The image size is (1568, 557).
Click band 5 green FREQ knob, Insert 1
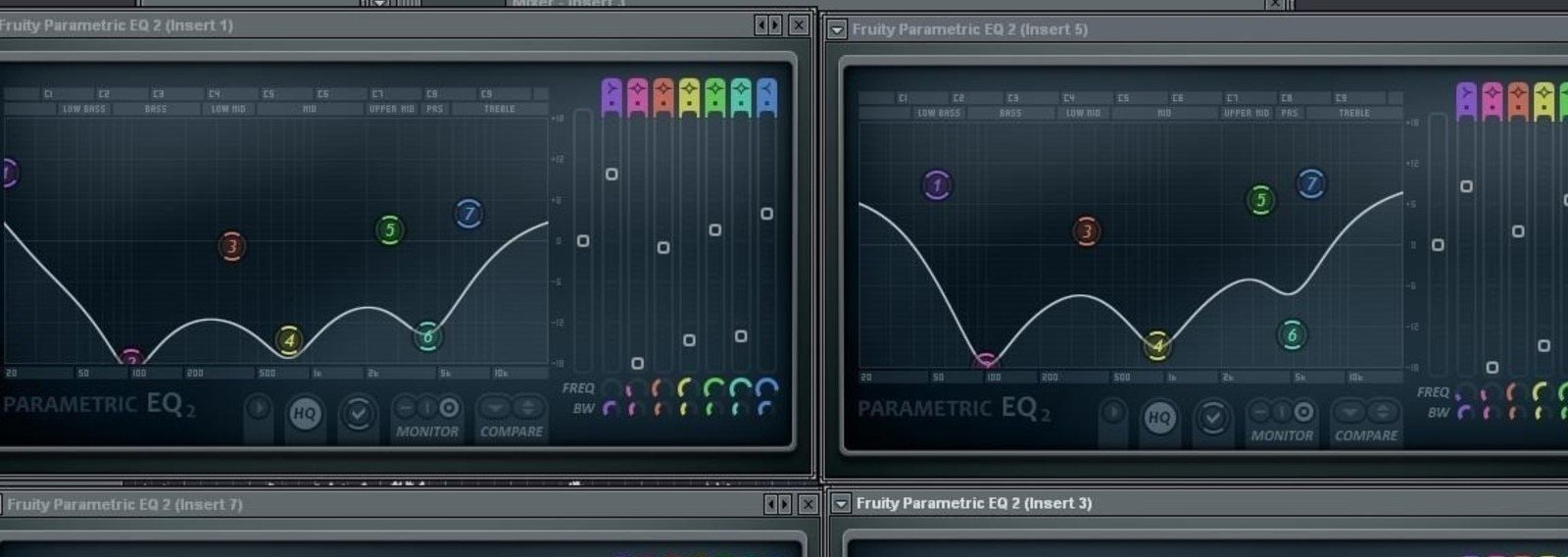coord(715,388)
